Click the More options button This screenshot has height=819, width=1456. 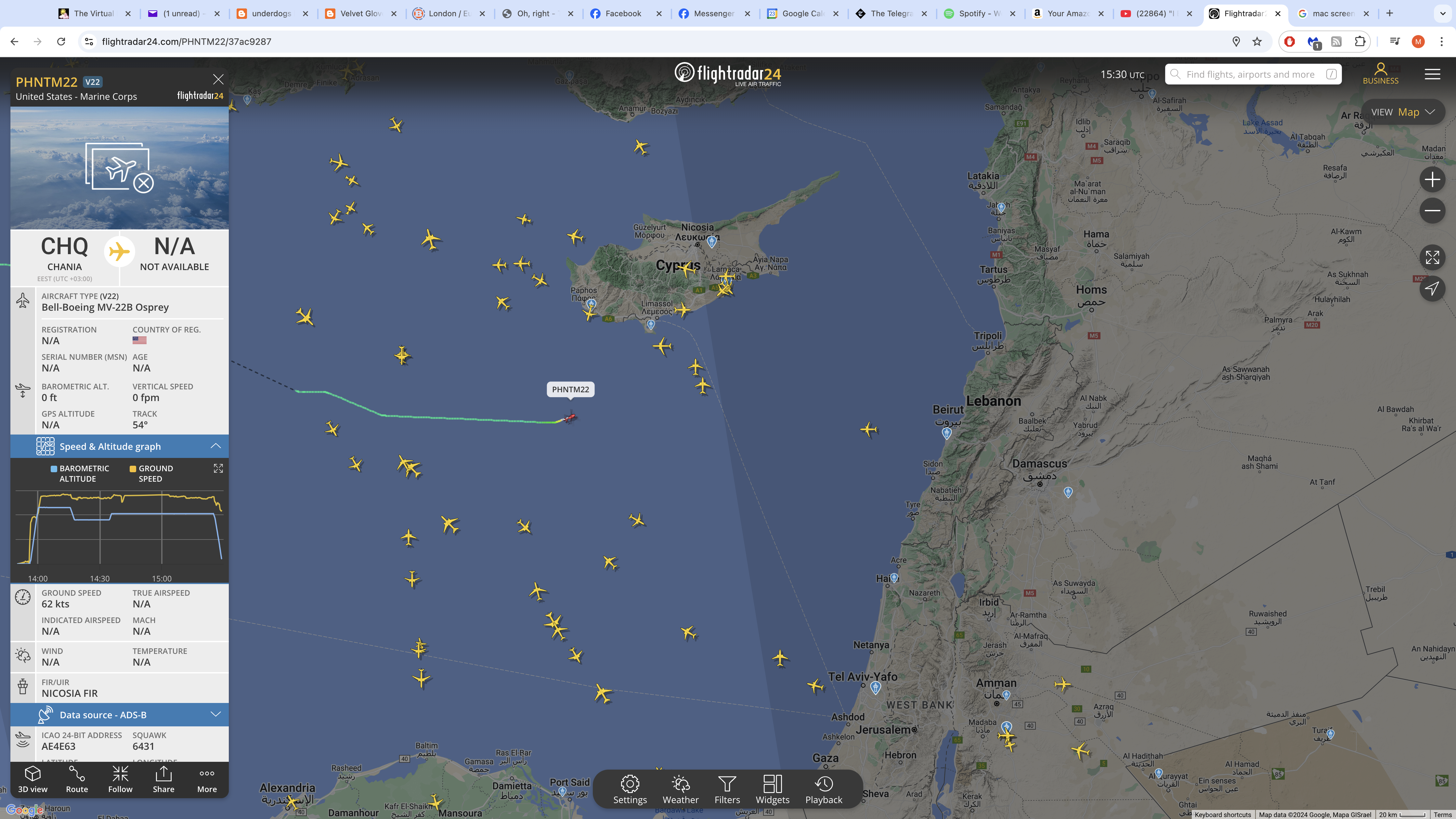point(207,779)
